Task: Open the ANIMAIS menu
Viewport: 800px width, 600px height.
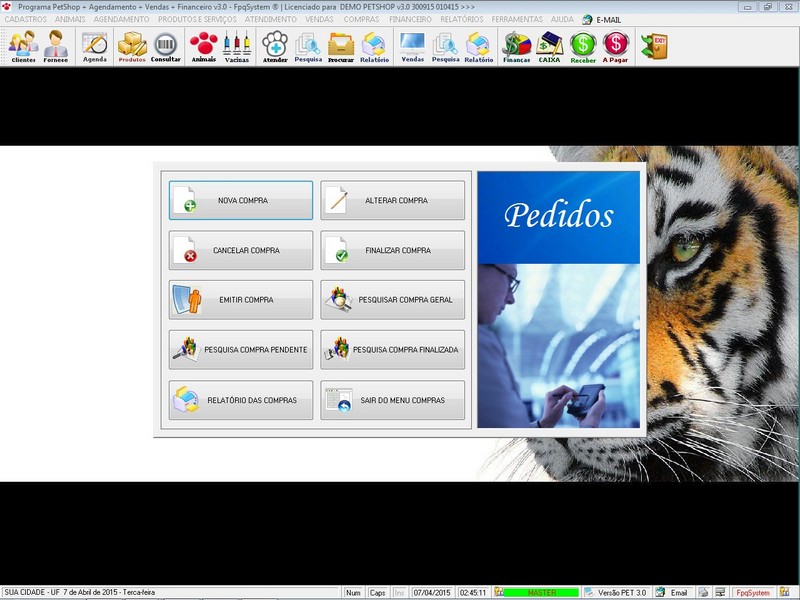Action: click(70, 19)
